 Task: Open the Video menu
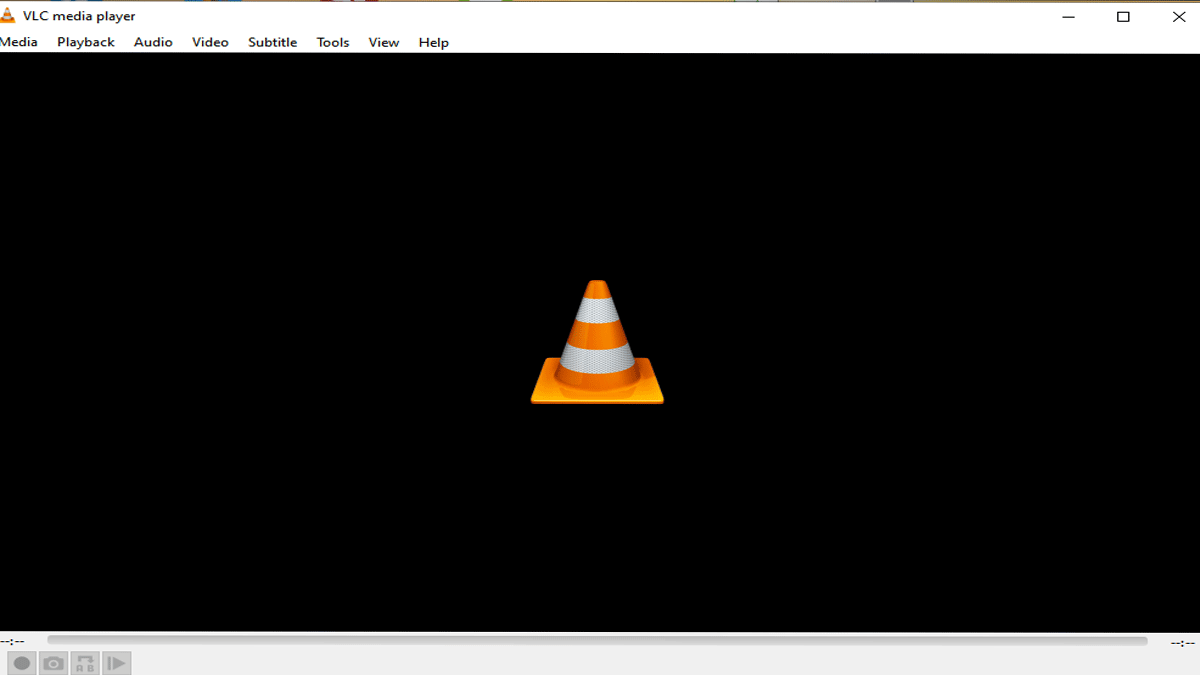point(210,42)
